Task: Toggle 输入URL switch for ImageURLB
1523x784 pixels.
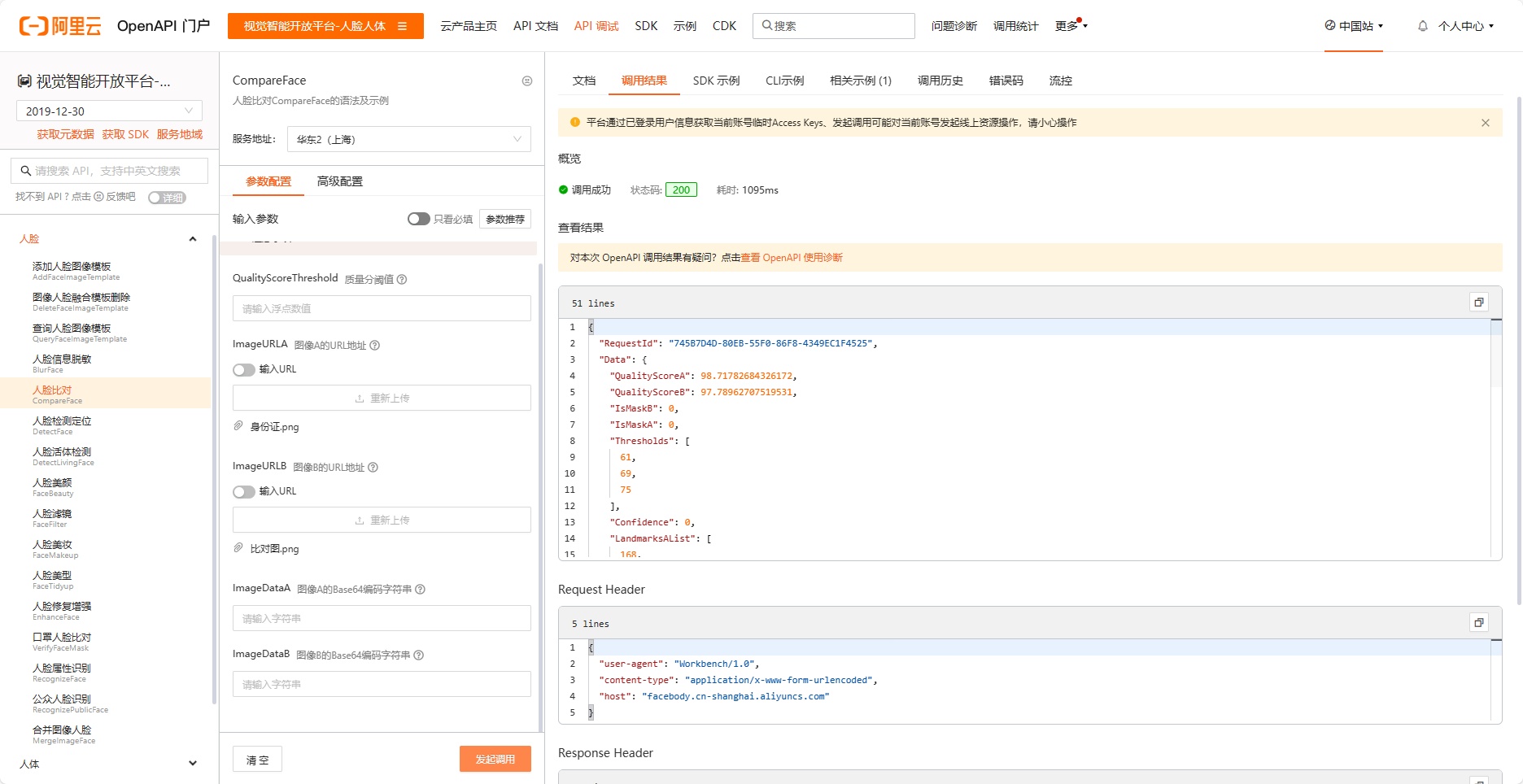Action: coord(243,491)
